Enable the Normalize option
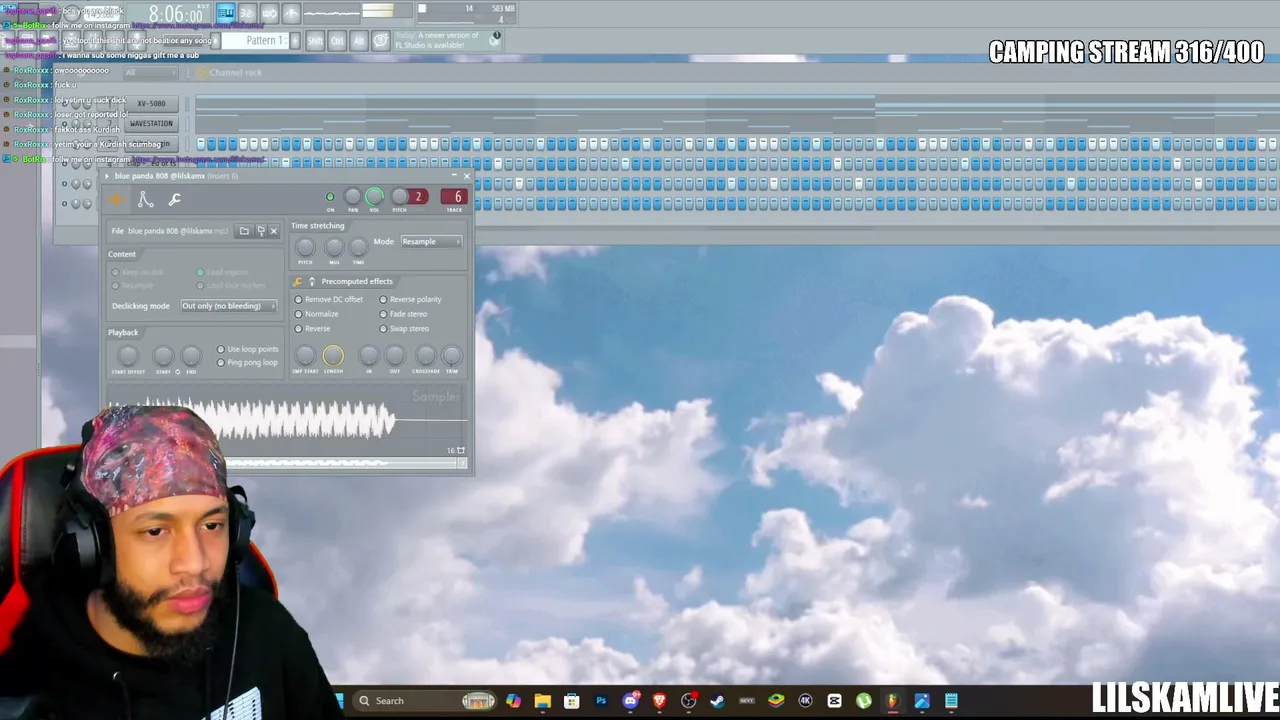 point(316,314)
